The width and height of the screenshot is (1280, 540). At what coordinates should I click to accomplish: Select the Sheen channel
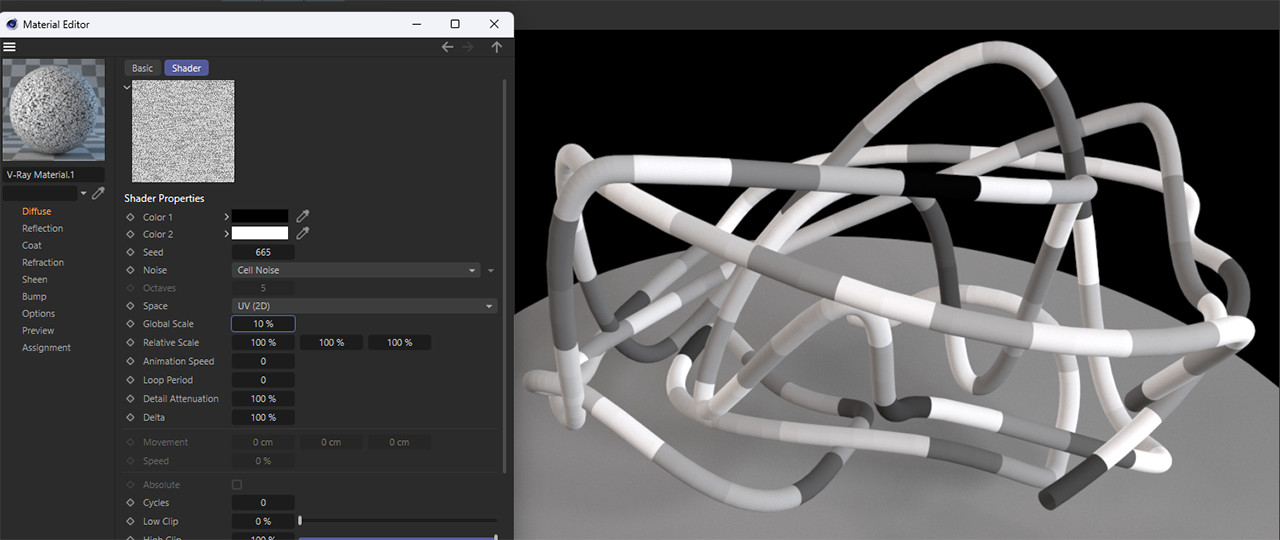point(35,279)
